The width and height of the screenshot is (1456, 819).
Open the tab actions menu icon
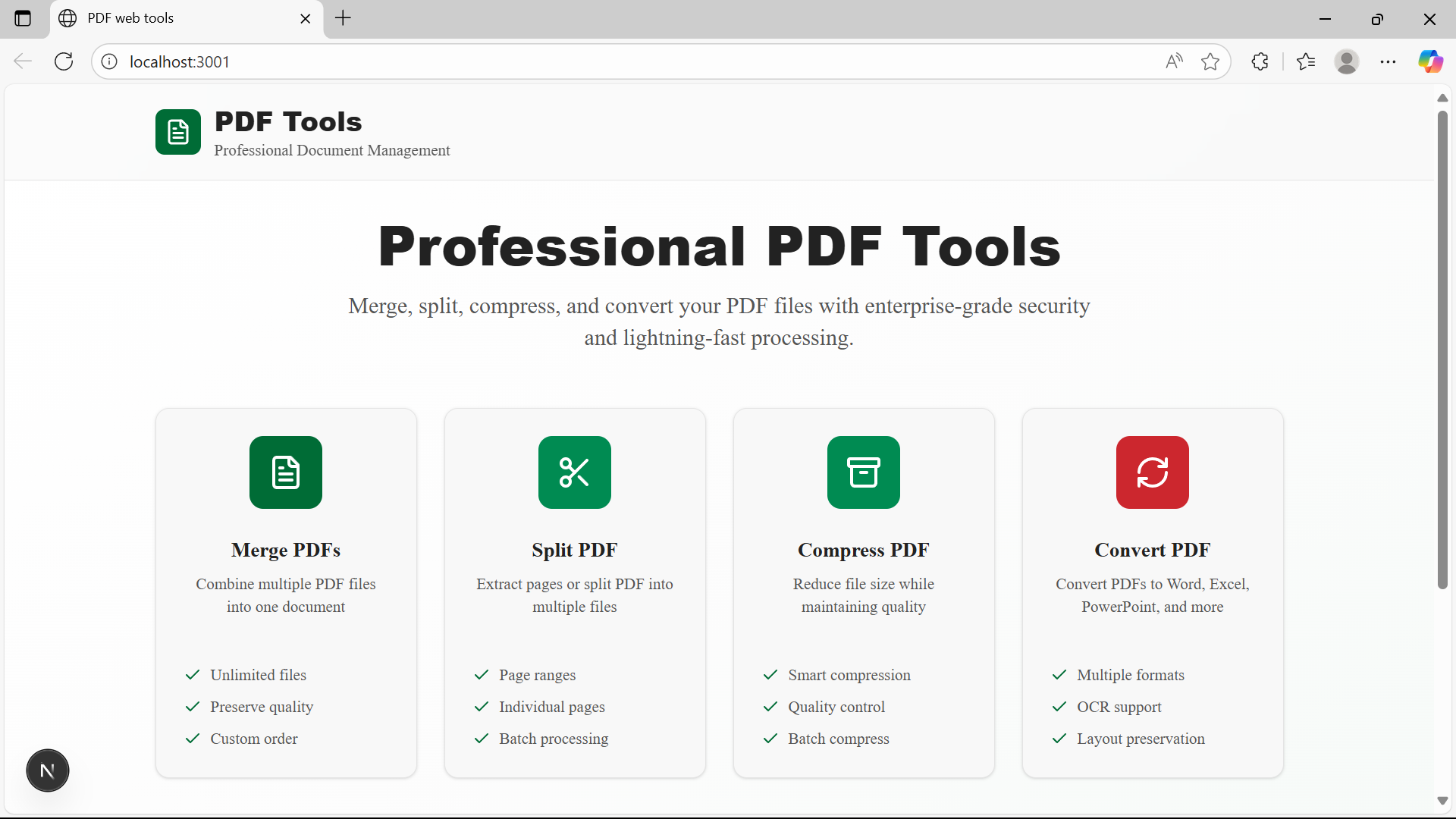(23, 18)
